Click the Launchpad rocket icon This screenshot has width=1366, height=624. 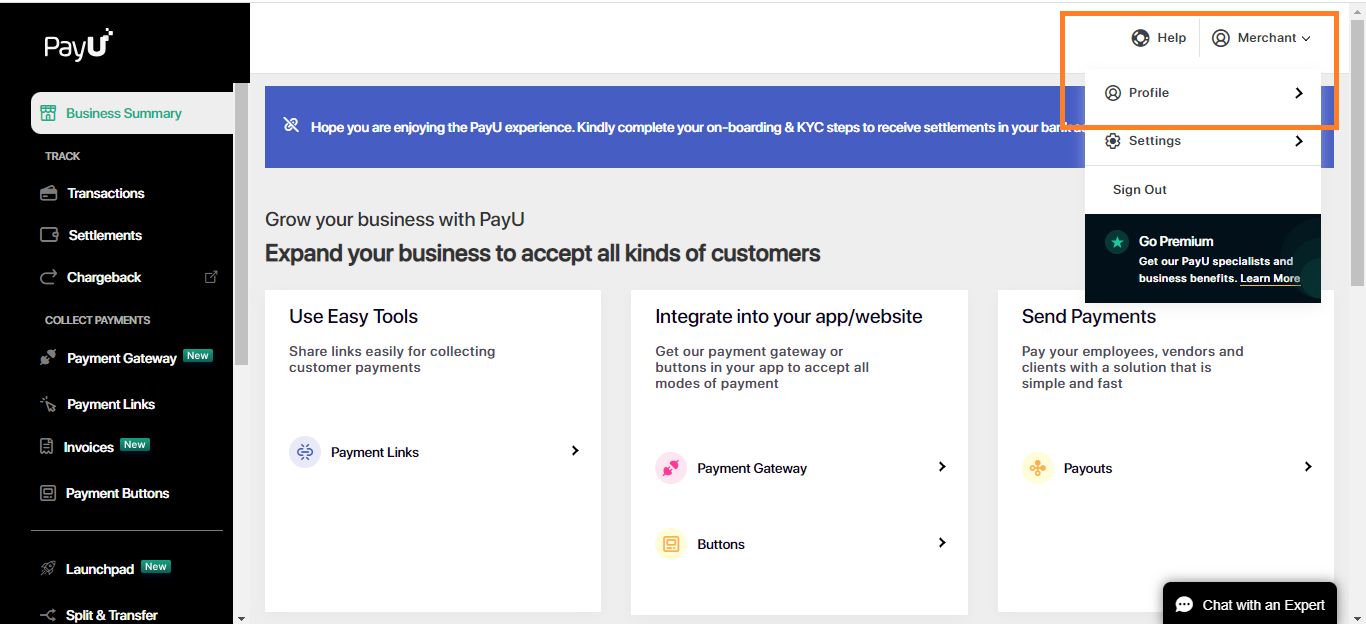point(48,569)
